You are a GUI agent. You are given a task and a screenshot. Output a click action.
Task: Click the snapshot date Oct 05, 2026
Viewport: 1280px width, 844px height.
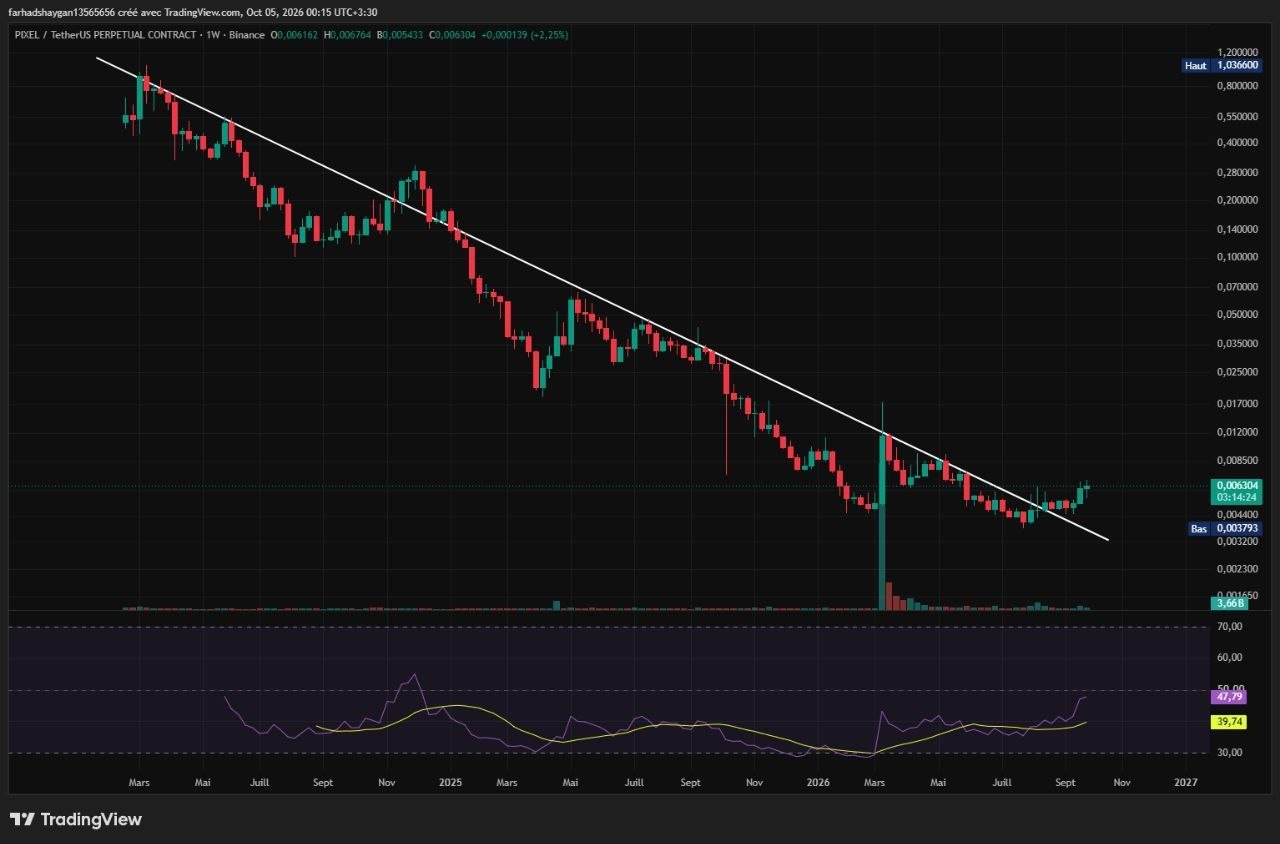277,12
